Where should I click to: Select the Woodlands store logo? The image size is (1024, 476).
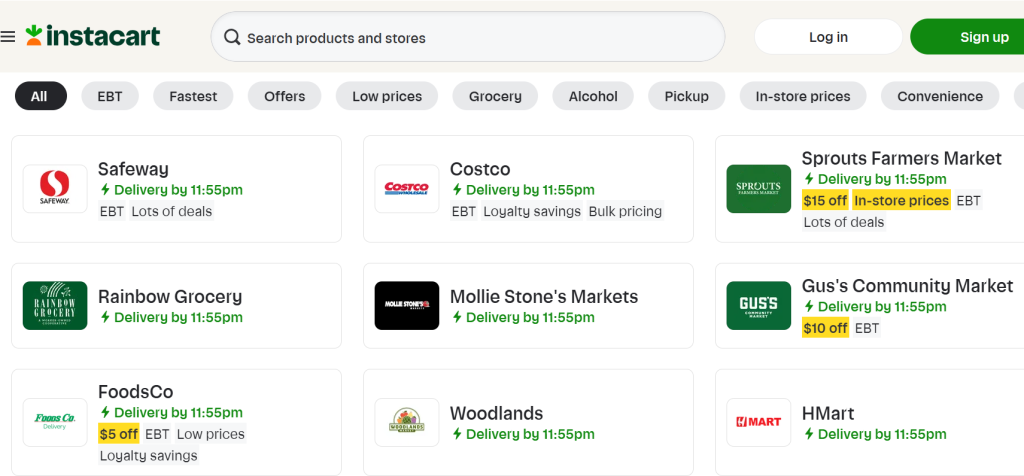point(407,422)
